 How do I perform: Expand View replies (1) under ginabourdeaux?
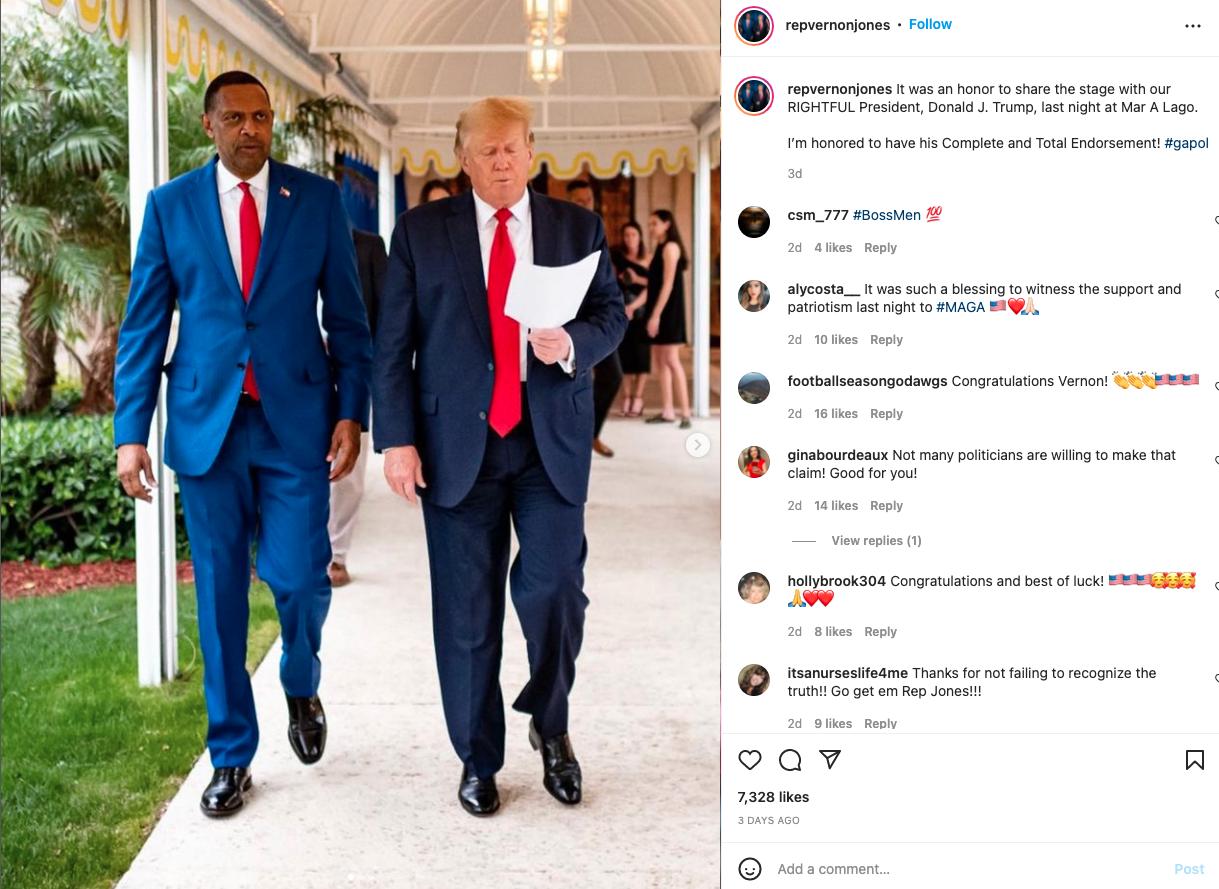pos(876,540)
